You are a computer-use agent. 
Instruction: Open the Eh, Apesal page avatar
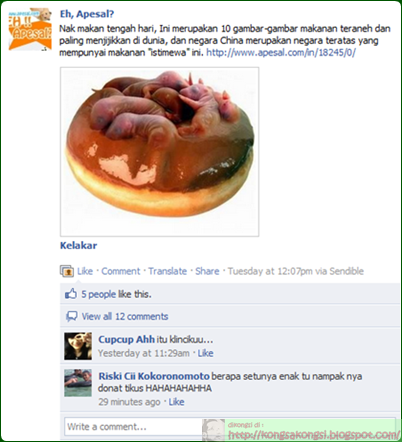[x=30, y=29]
